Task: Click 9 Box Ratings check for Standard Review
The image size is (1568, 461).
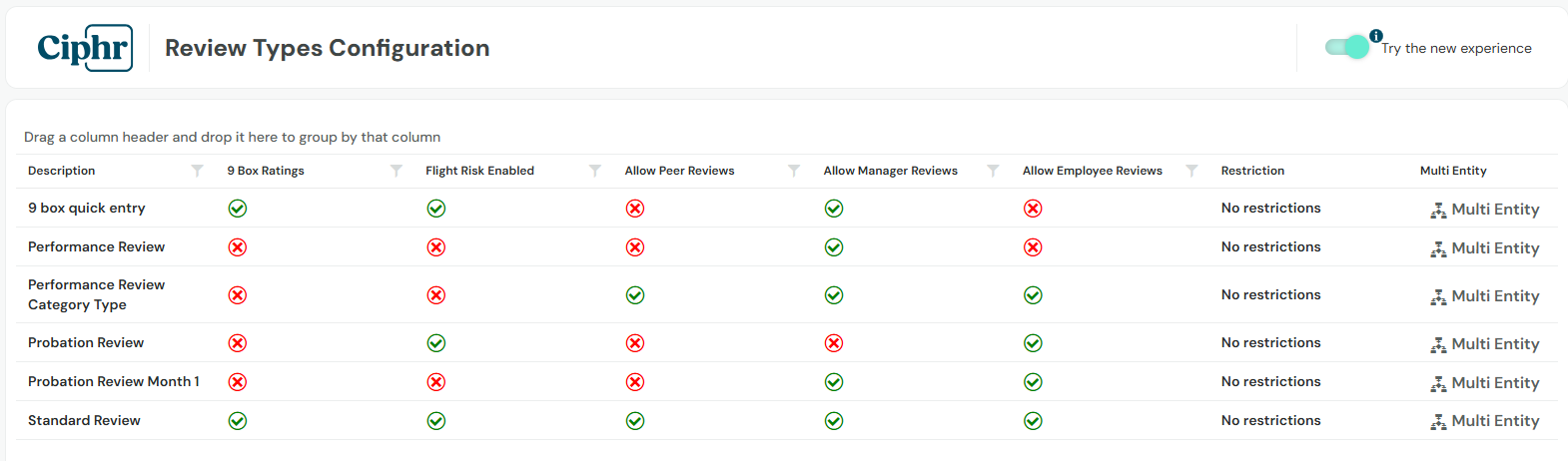Action: pos(238,421)
